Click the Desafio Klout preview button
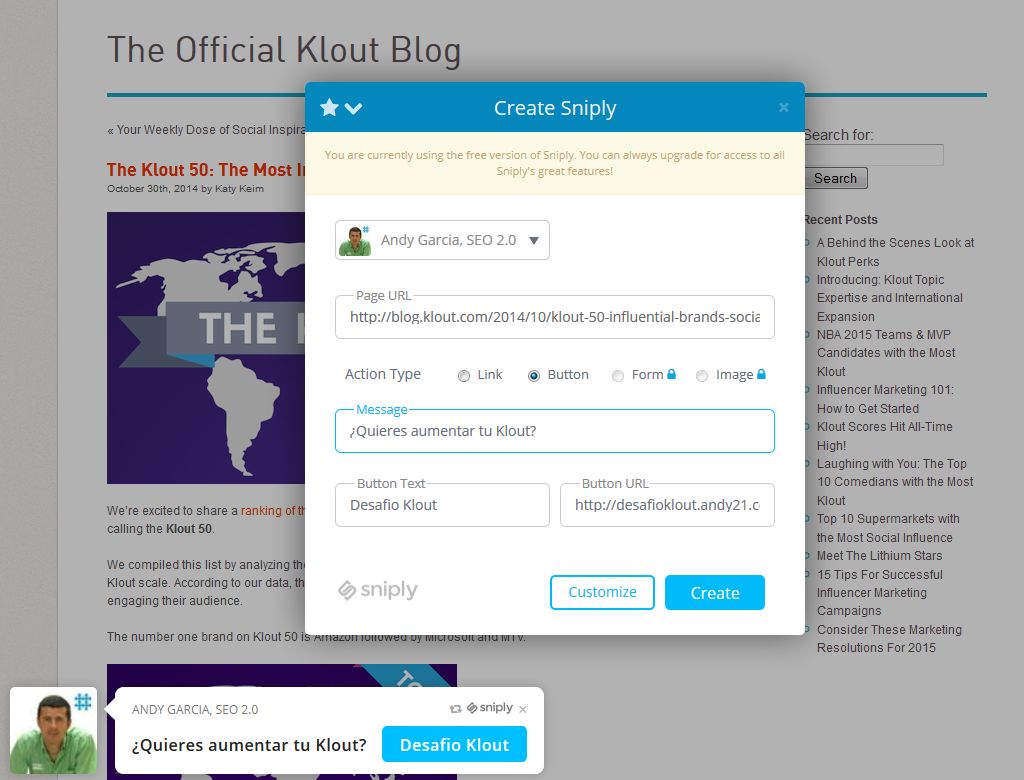Viewport: 1024px width, 780px height. (x=455, y=745)
